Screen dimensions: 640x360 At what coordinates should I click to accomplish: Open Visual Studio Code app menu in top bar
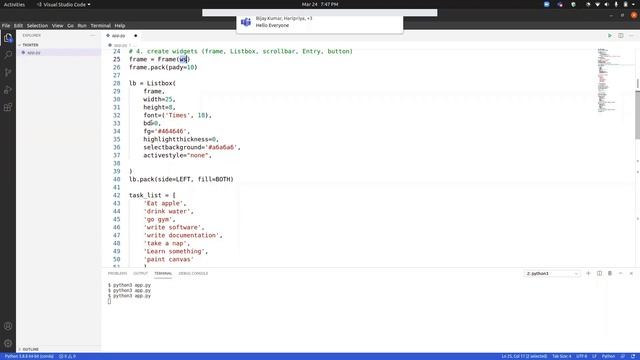coord(63,4)
